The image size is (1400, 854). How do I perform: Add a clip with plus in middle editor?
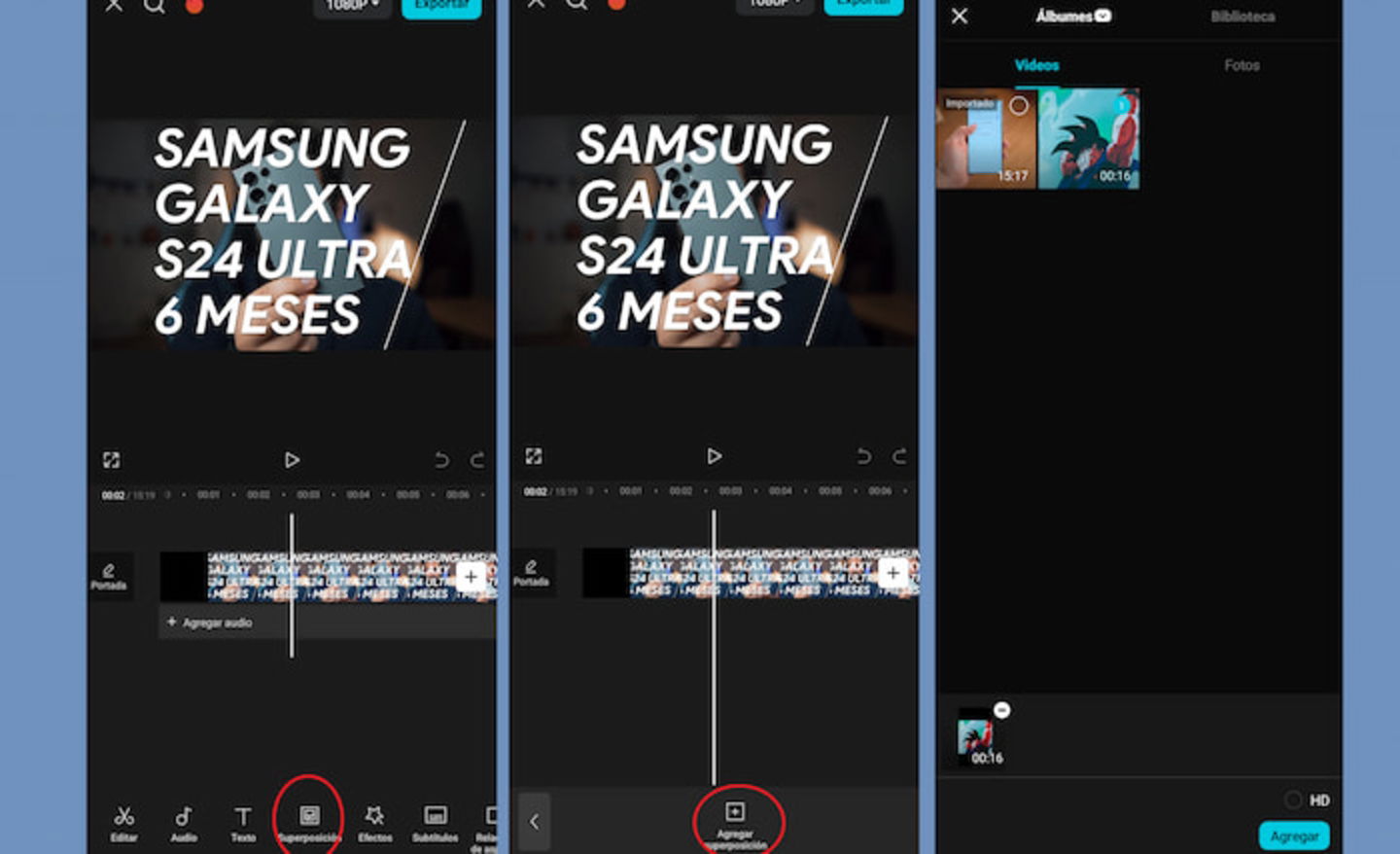click(892, 573)
